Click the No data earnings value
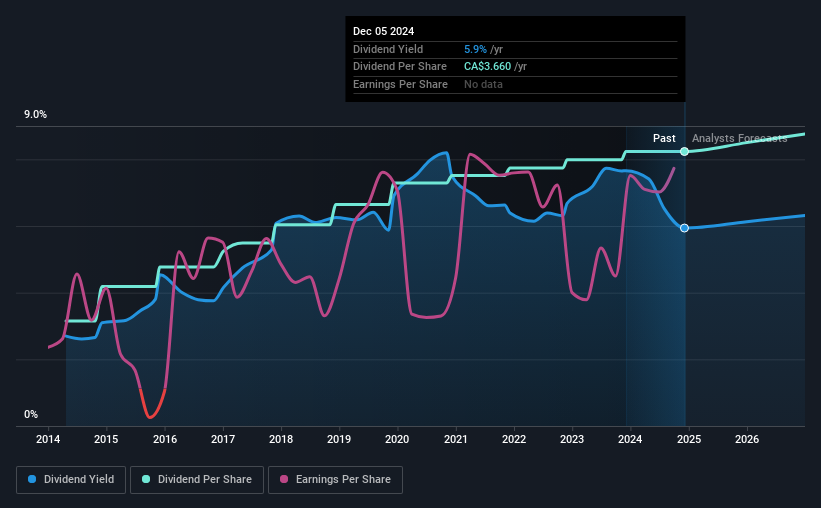Image resolution: width=821 pixels, height=508 pixels. click(x=483, y=84)
